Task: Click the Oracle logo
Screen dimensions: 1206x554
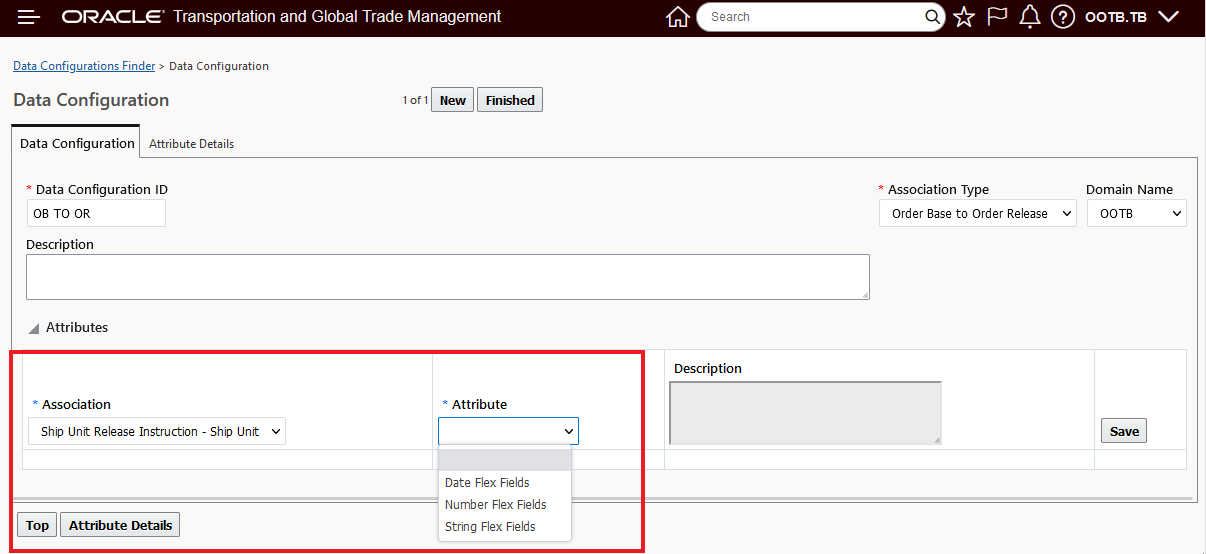Action: [x=113, y=17]
